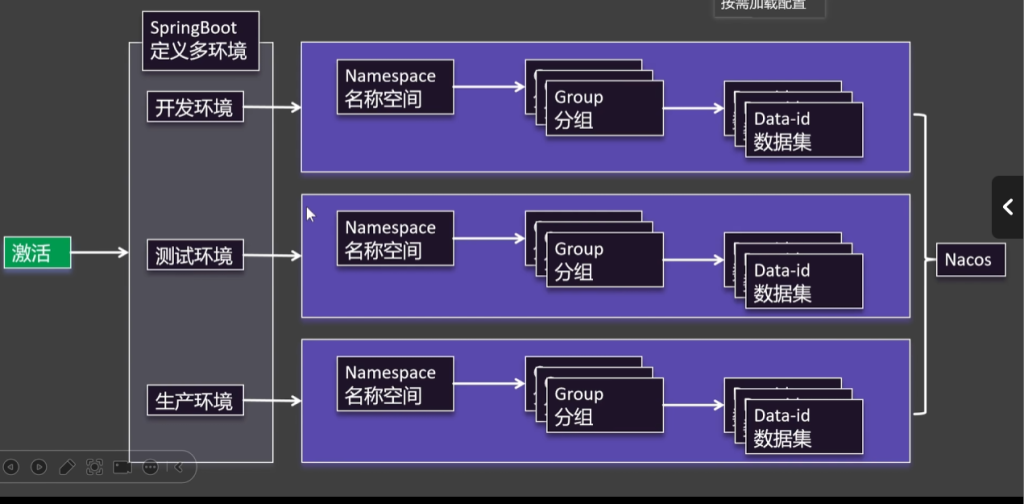1024x504 pixels.
Task: Select the 开发环境 box
Action: [194, 108]
